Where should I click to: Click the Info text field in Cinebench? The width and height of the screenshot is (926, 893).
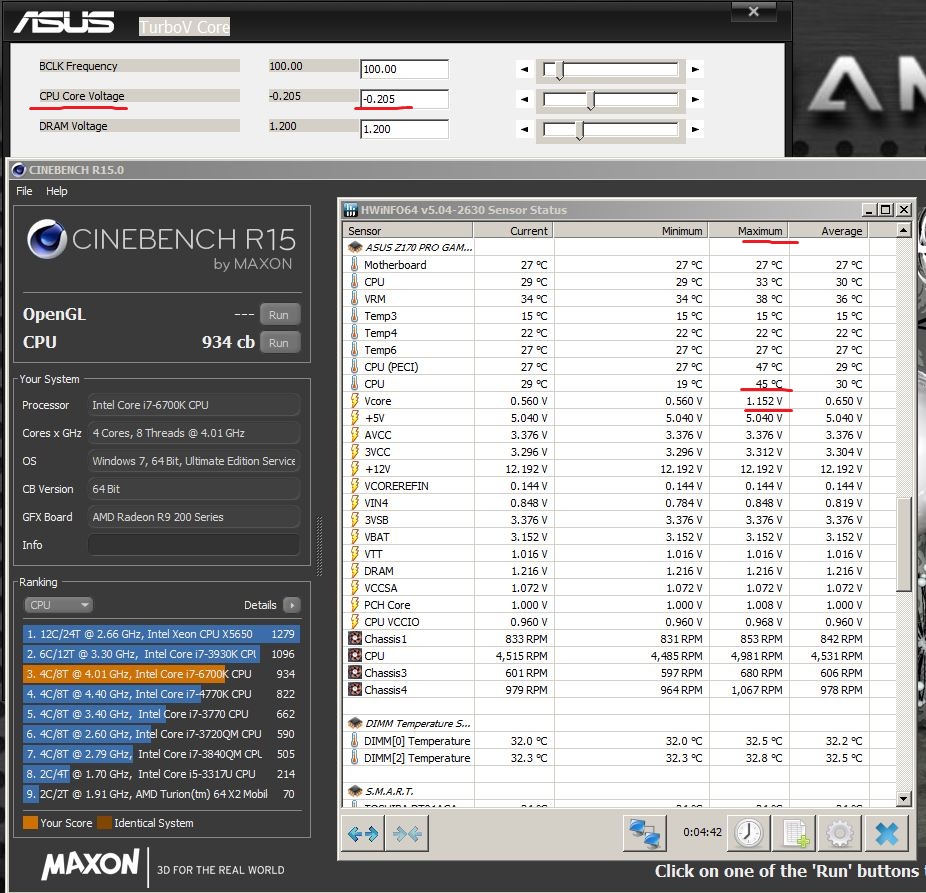pyautogui.click(x=194, y=545)
